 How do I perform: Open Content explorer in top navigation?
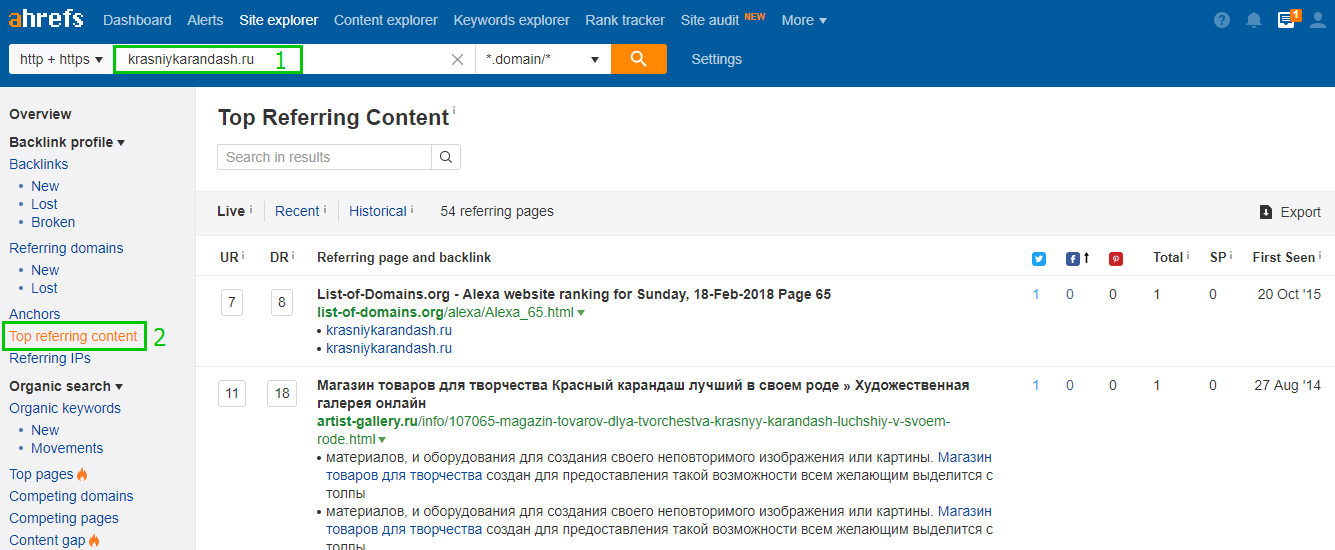click(386, 20)
